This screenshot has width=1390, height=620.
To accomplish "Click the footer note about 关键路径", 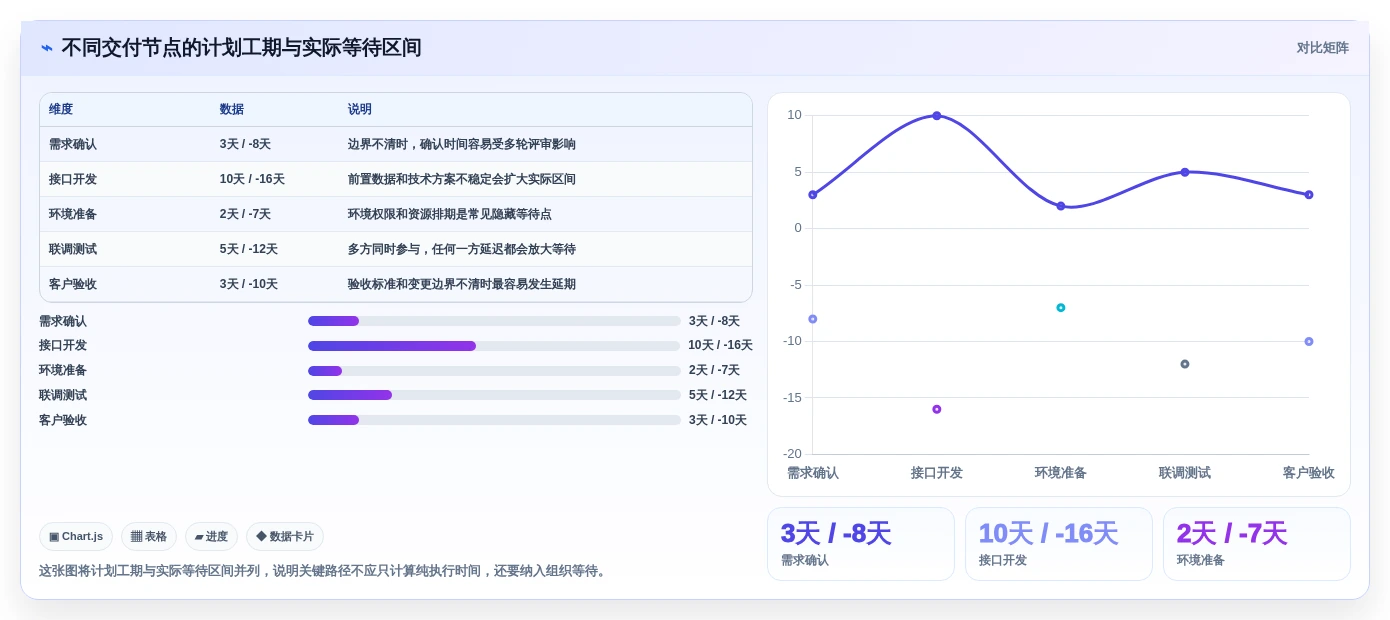I will tap(324, 571).
